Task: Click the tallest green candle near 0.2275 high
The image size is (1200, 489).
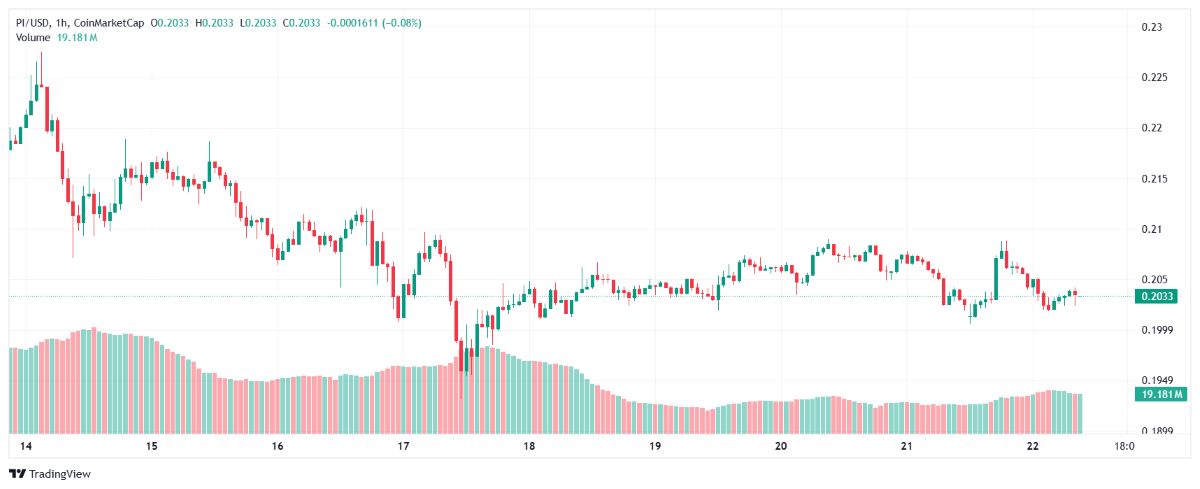Action: tap(38, 85)
